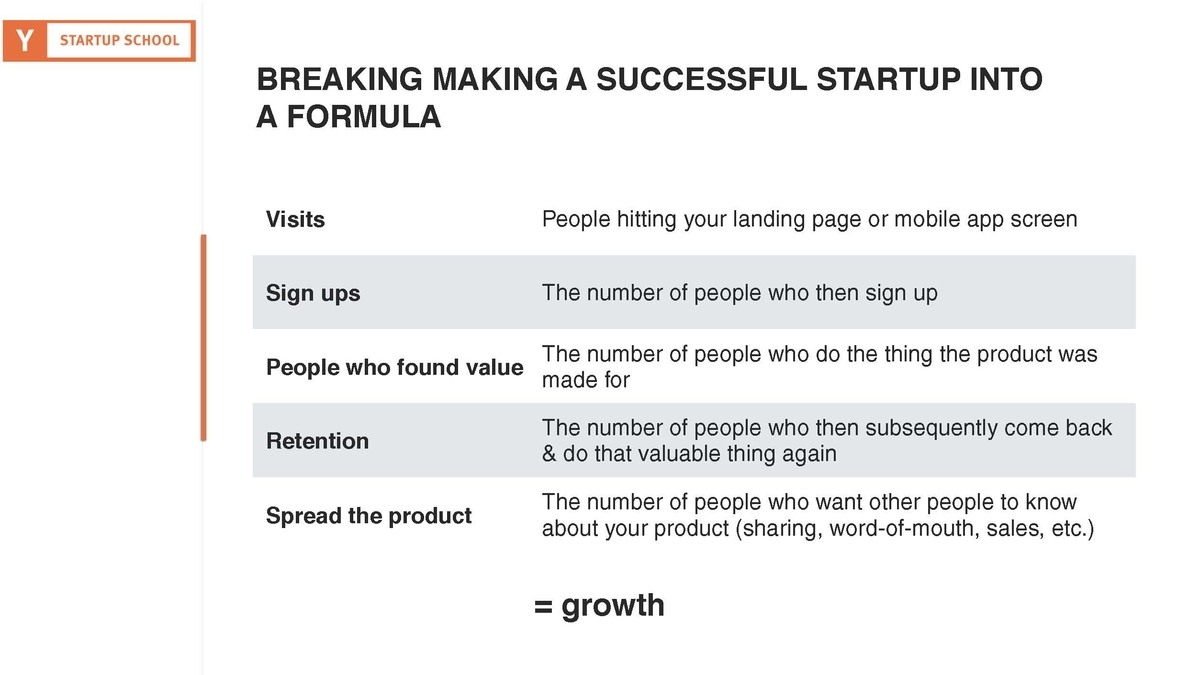This screenshot has width=1200, height=675.
Task: Click the description 'subsequently come back'
Action: click(827, 441)
